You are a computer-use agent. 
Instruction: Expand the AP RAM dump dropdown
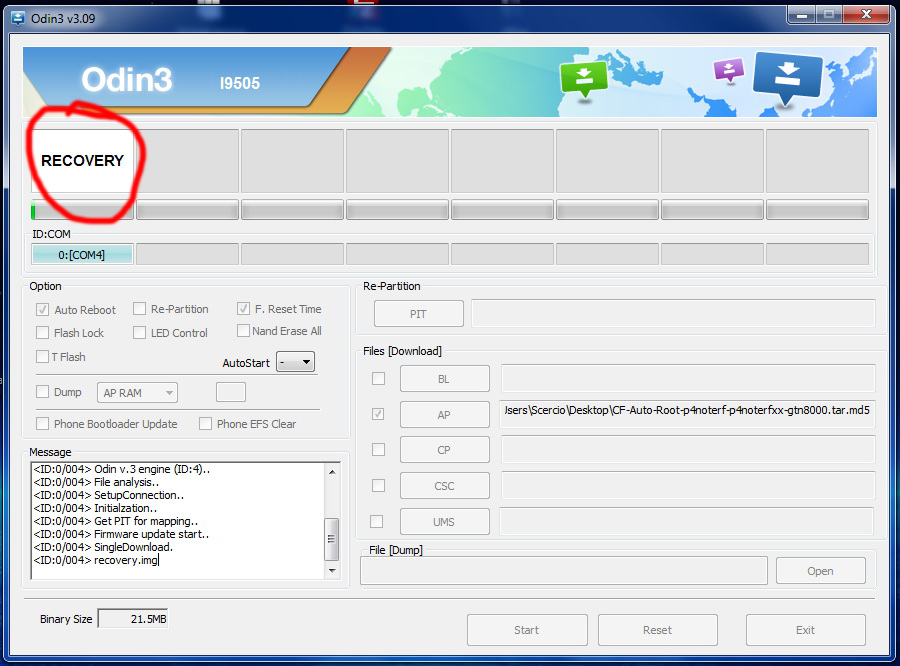tap(138, 393)
